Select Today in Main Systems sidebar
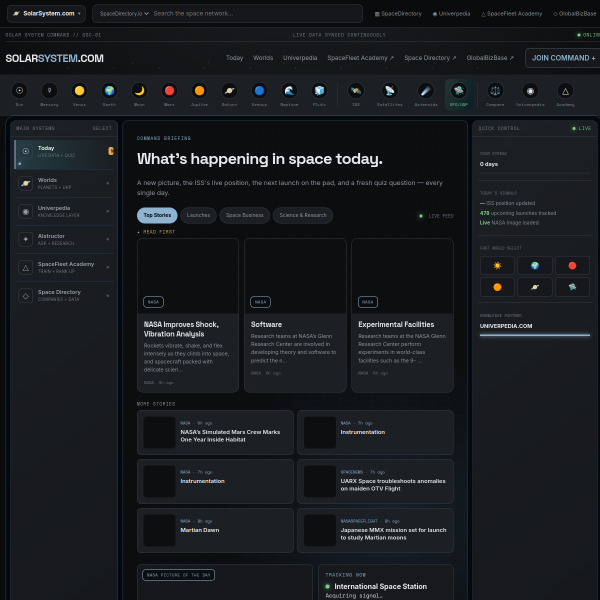600x600 pixels. point(64,155)
